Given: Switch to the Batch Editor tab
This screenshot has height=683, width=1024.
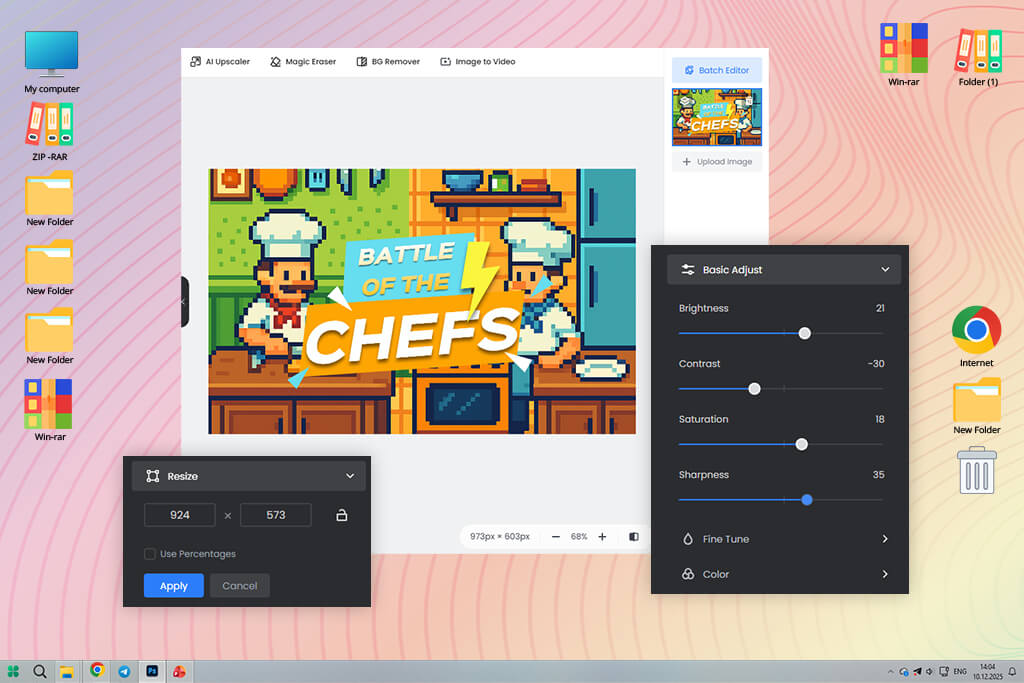Looking at the screenshot, I should click(x=716, y=70).
